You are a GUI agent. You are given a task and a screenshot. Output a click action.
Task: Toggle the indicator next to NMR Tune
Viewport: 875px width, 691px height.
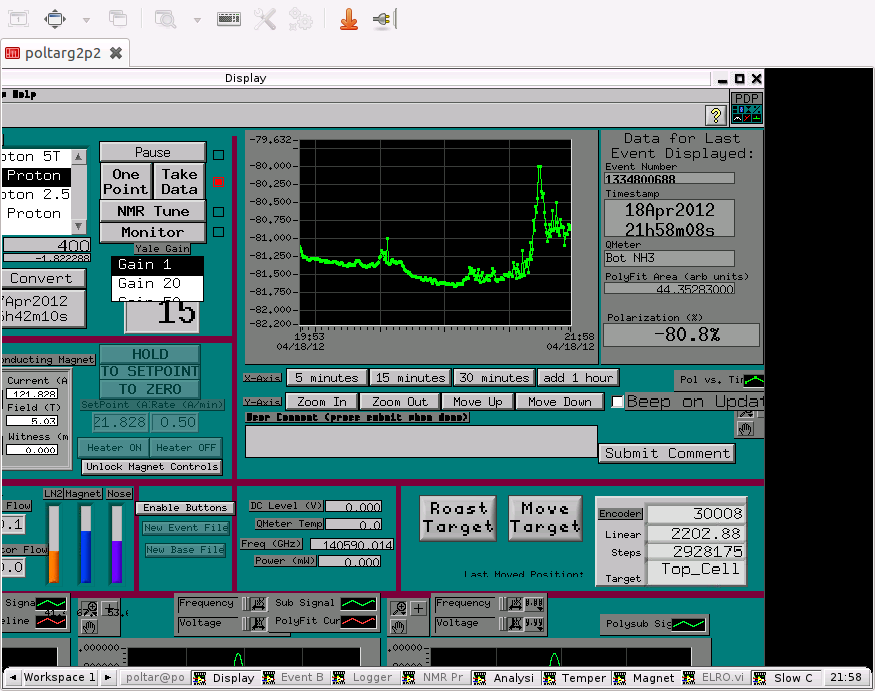coord(219,212)
